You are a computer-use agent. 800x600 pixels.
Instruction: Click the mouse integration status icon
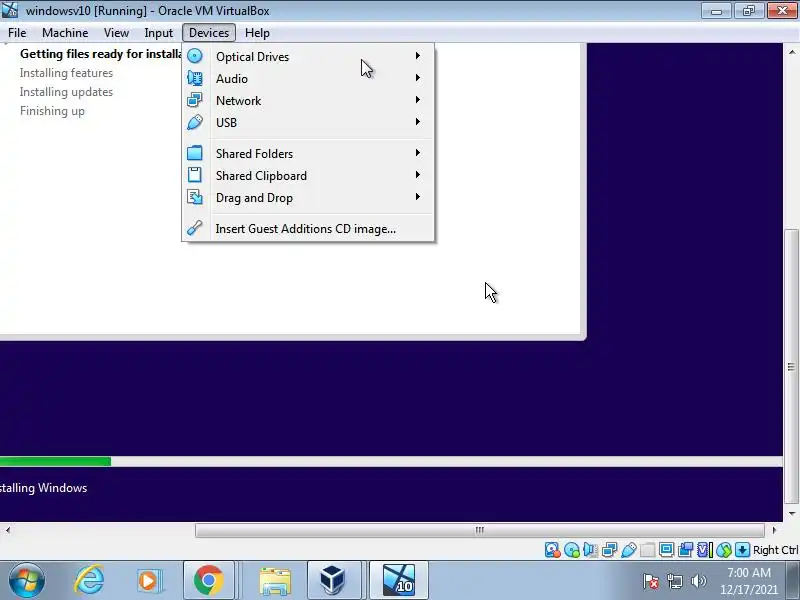(723, 549)
